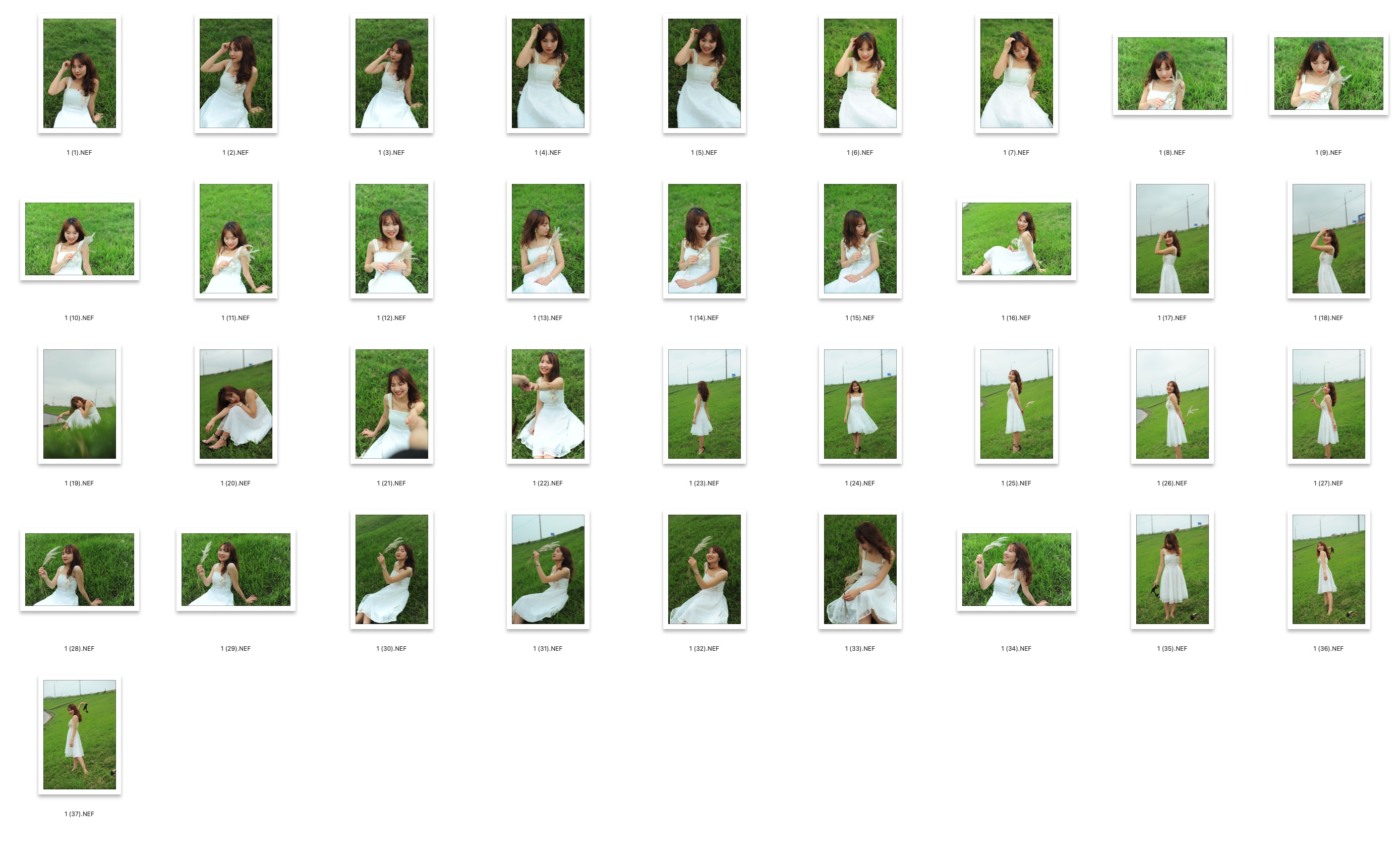Choose landscape image 1 (28).NEF
The image size is (1400, 865).
click(x=80, y=569)
